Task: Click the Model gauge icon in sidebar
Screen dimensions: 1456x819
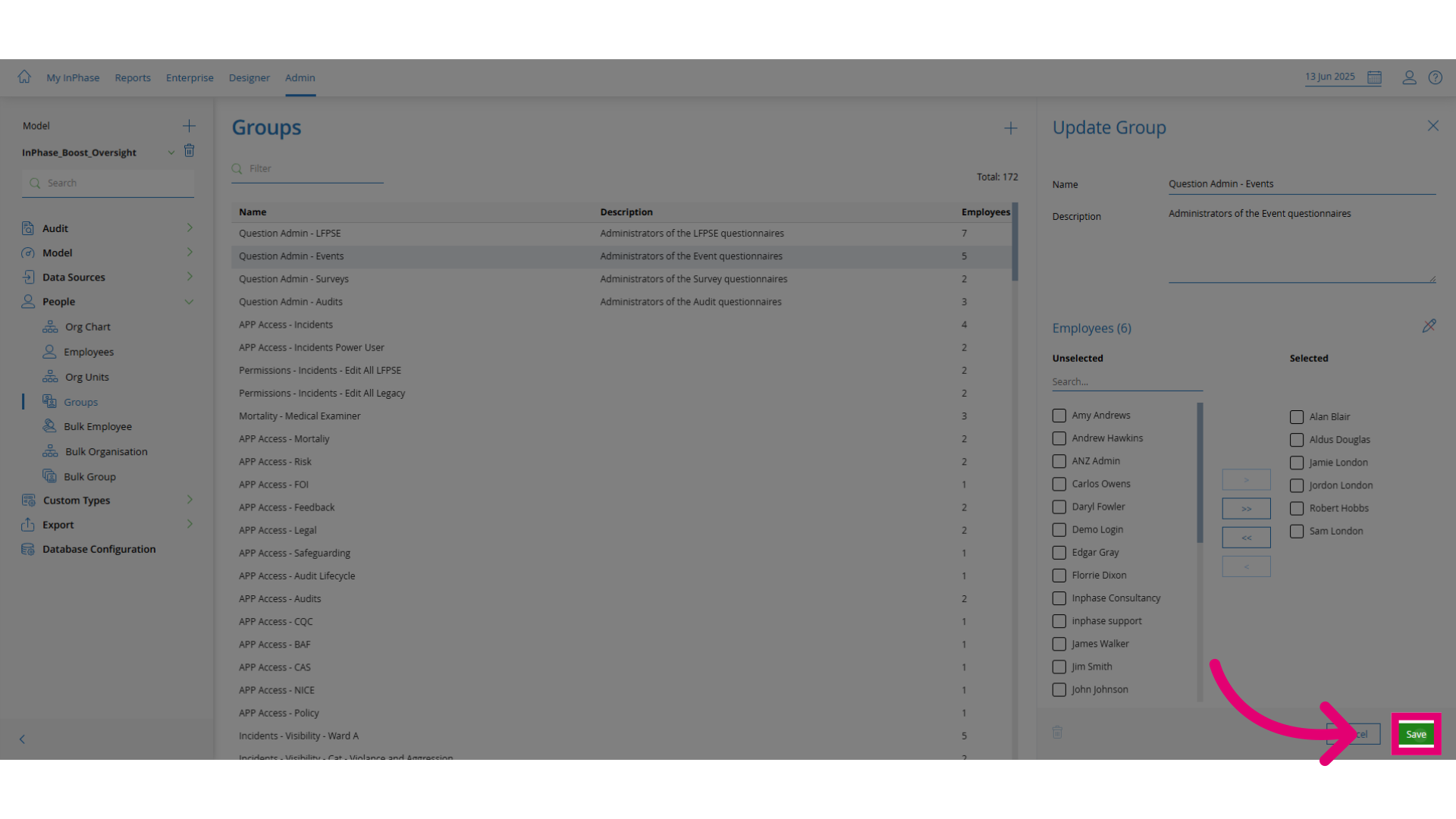Action: click(x=28, y=253)
